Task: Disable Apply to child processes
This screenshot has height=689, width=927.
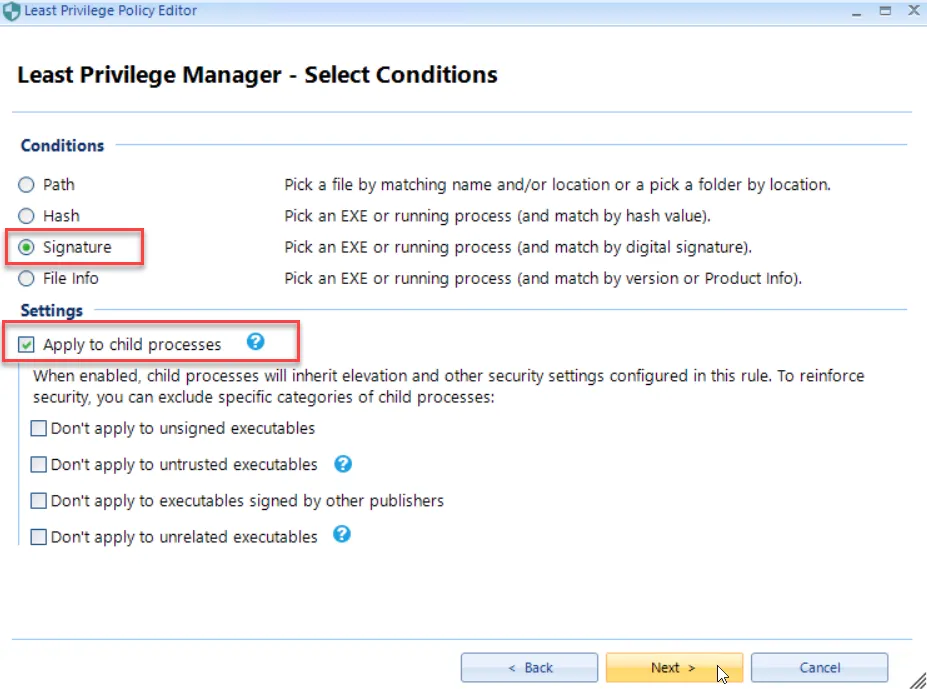Action: click(x=25, y=343)
